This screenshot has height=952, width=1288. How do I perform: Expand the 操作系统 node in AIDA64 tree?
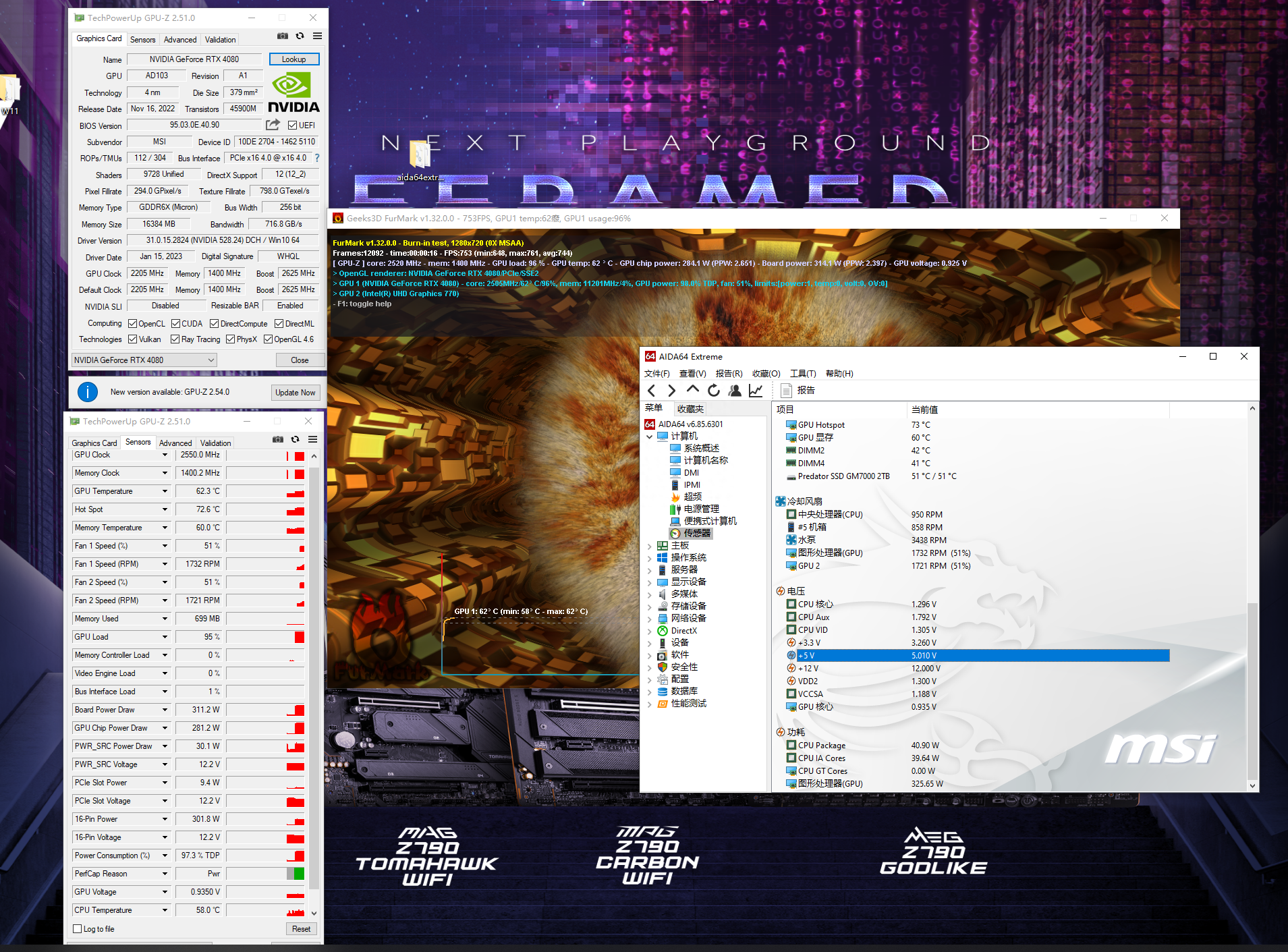650,558
